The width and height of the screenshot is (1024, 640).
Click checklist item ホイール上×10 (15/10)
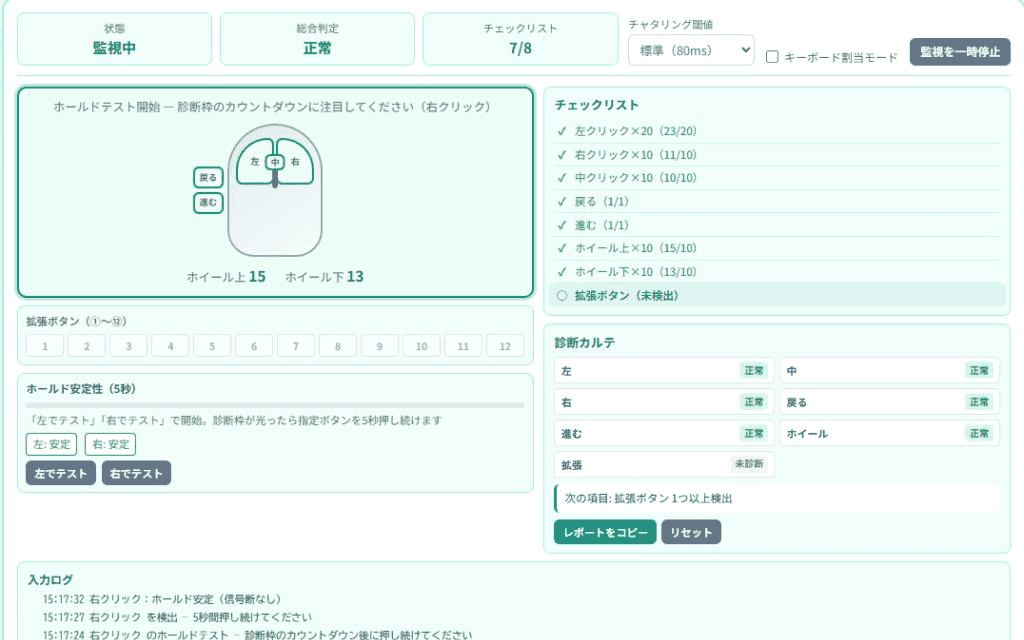[x=777, y=248]
